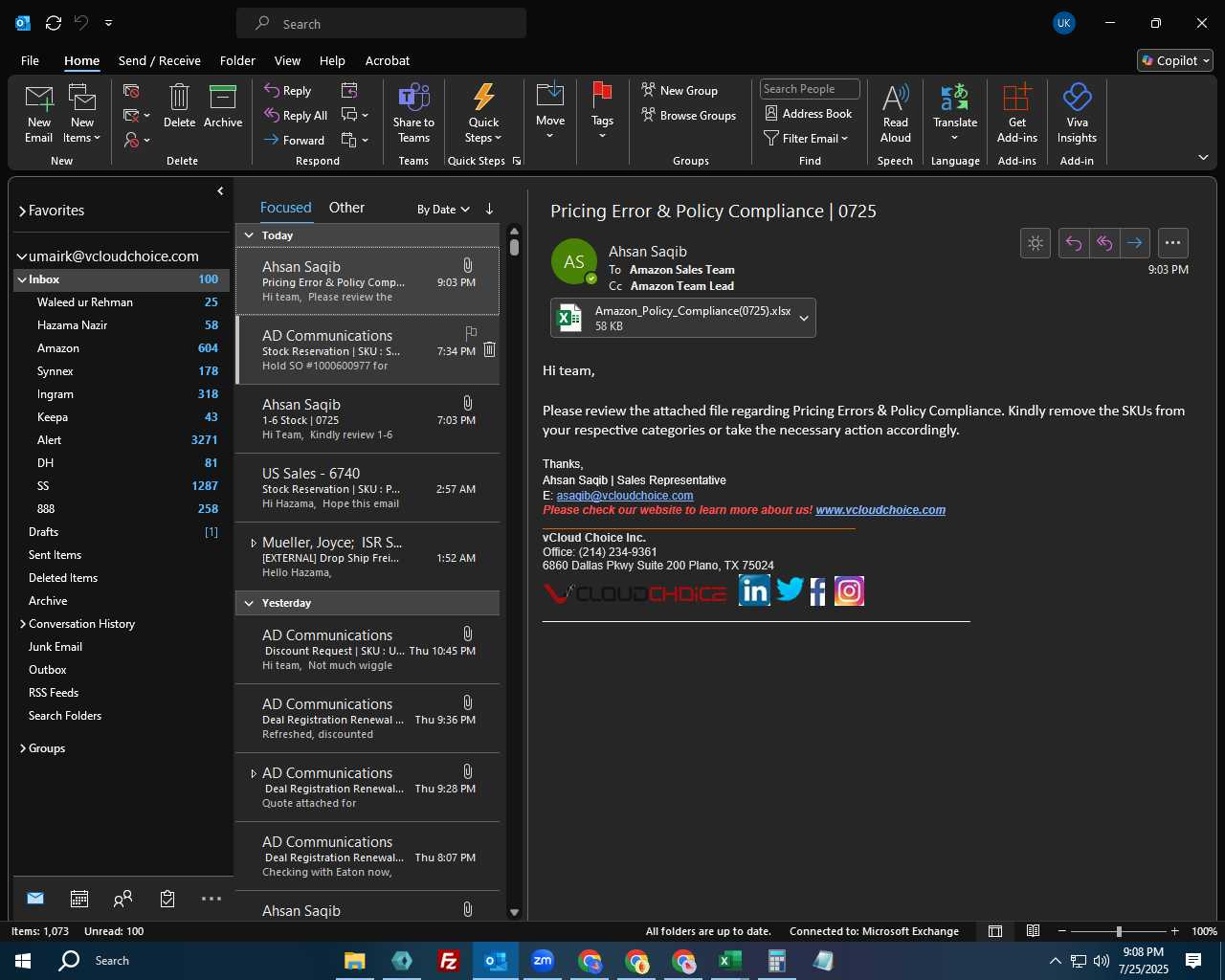1225x980 pixels.
Task: Open the Address Book
Action: pyautogui.click(x=809, y=113)
